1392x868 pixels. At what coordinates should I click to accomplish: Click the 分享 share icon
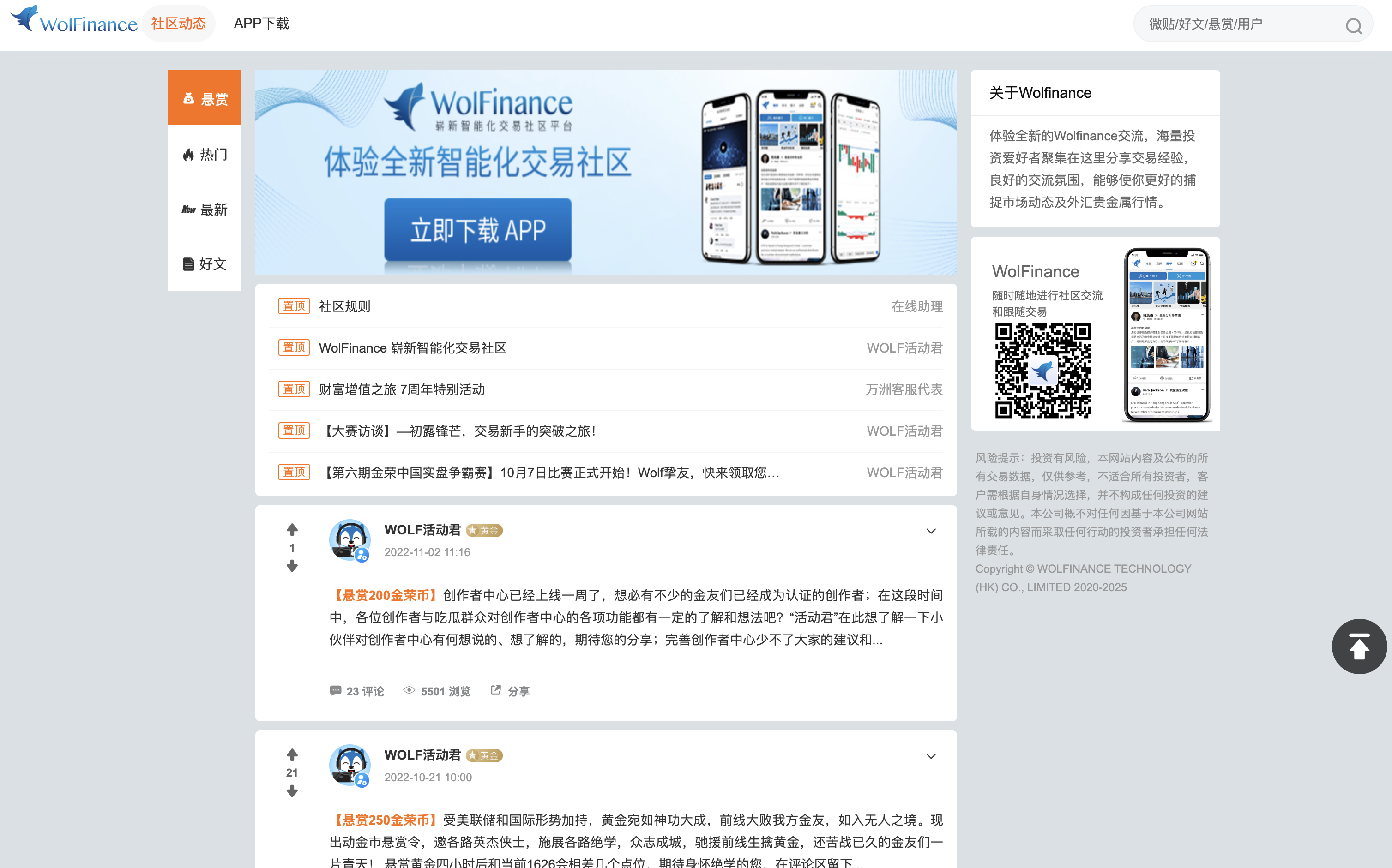pos(495,690)
